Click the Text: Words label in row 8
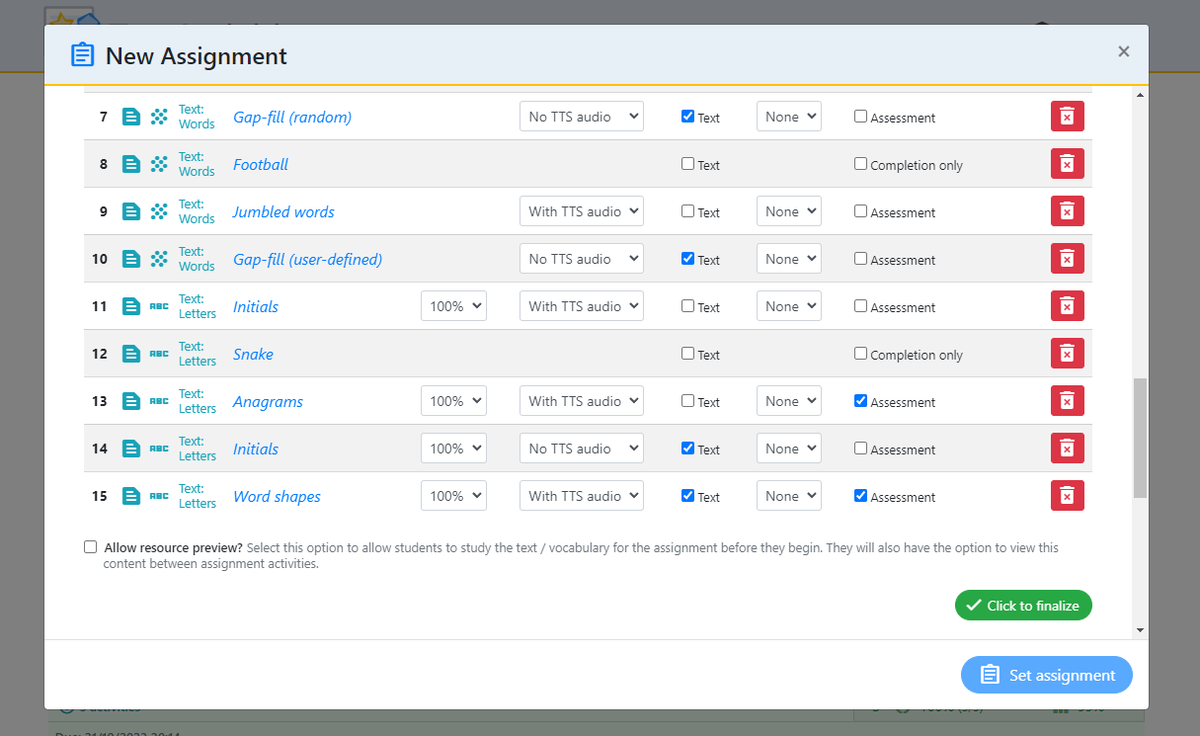This screenshot has width=1200, height=736. [x=197, y=164]
